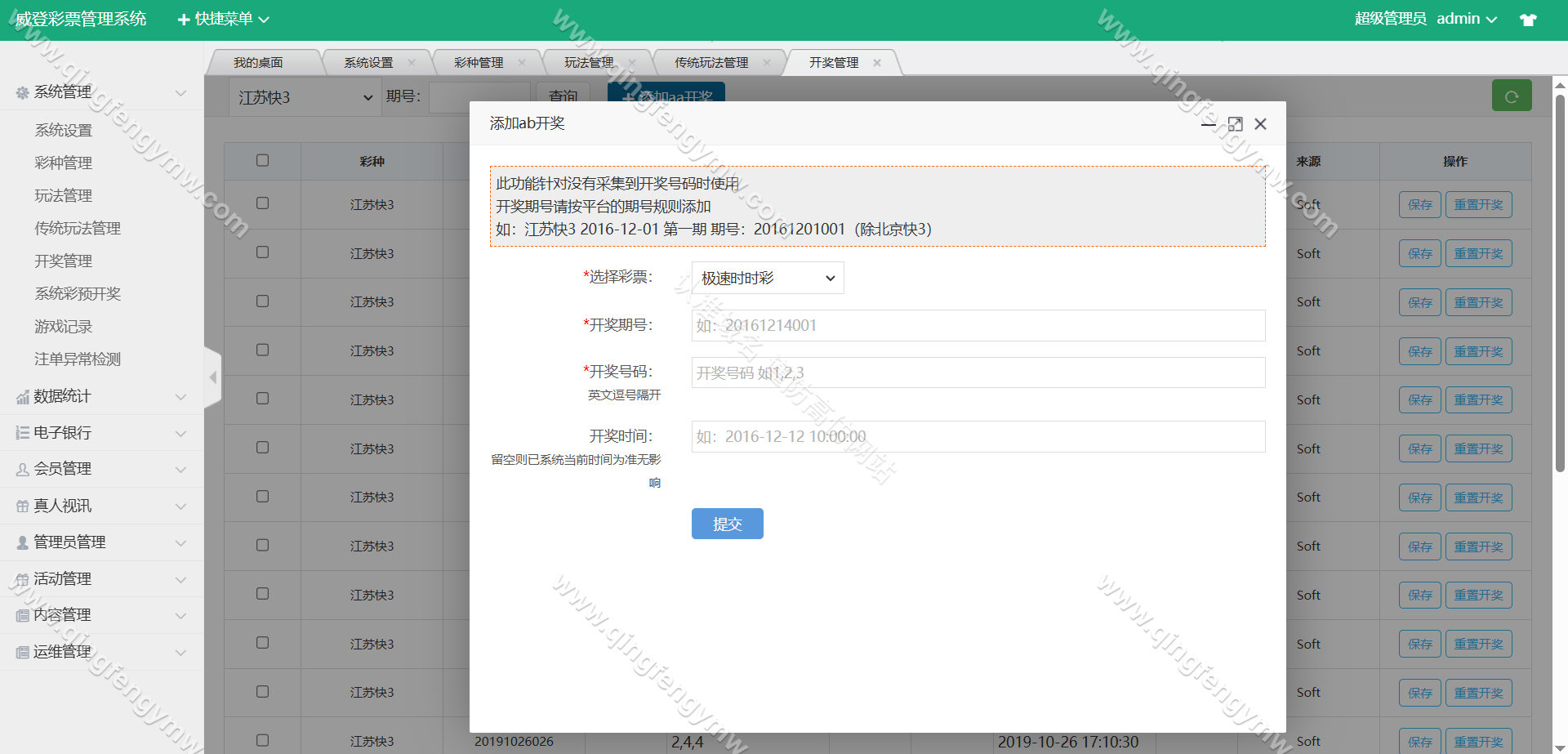
Task: Click 重置开奖 in the first table row
Action: [1478, 205]
